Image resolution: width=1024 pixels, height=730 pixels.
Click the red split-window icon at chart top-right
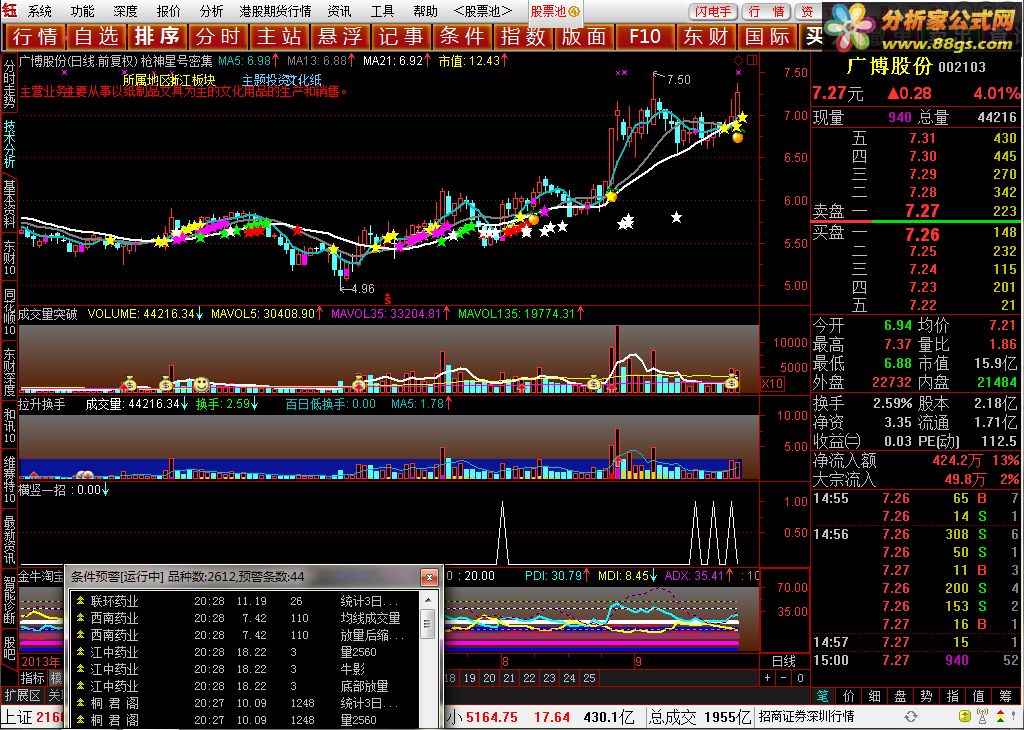click(752, 61)
